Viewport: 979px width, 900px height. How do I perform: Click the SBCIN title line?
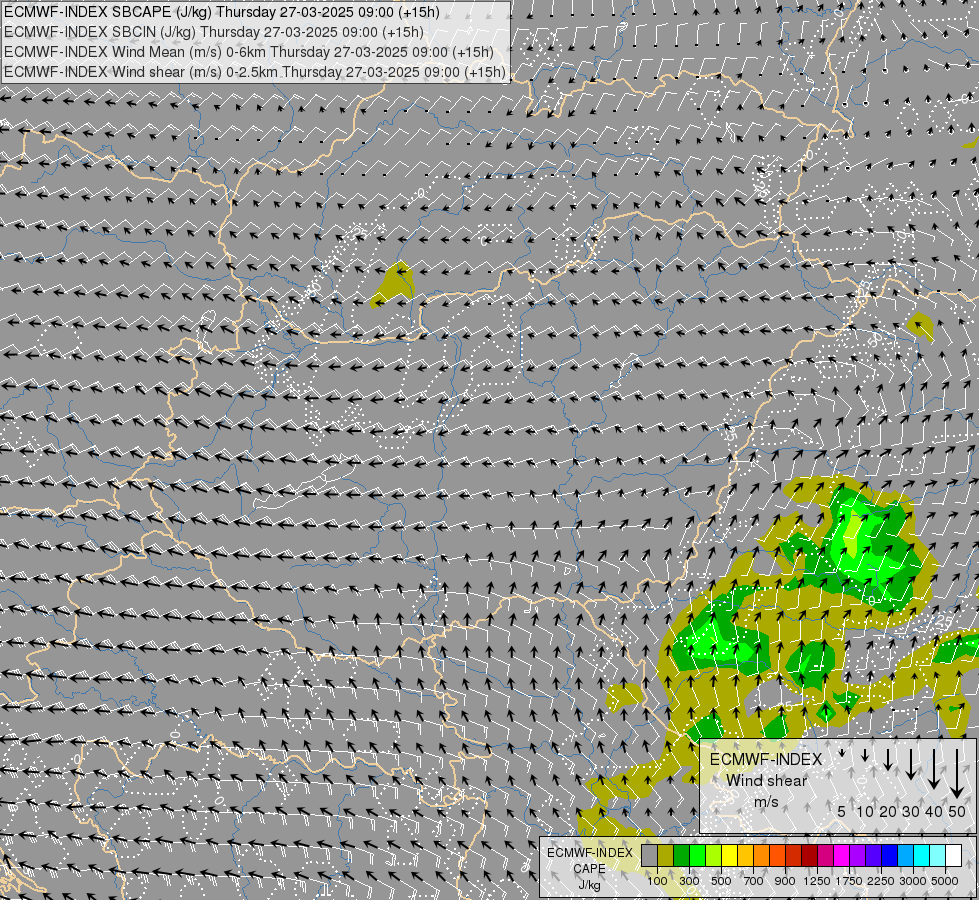[x=214, y=32]
